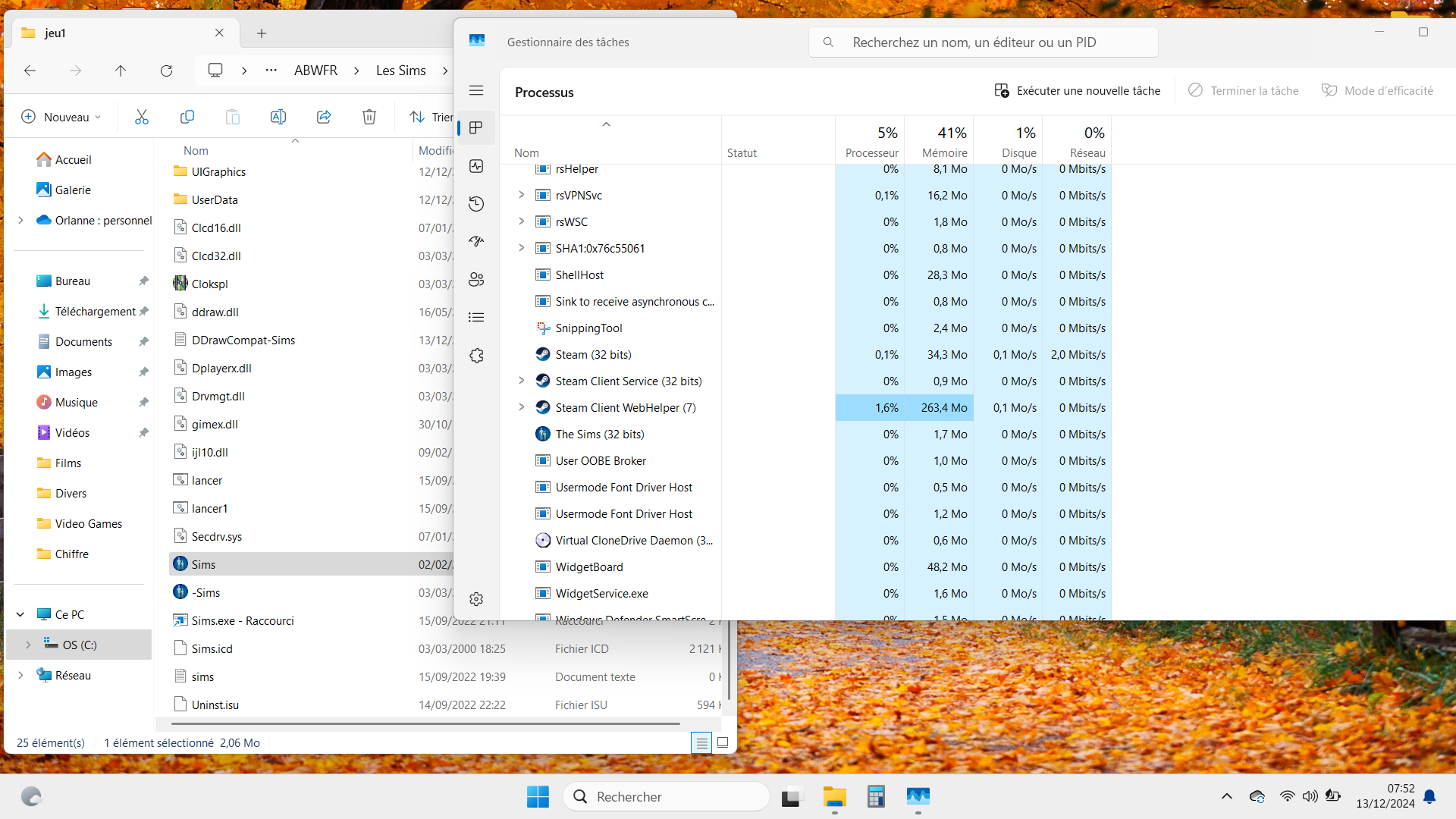Image resolution: width=1456 pixels, height=819 pixels.
Task: Click Exécuter une nouvelle tâche button
Action: [1077, 90]
